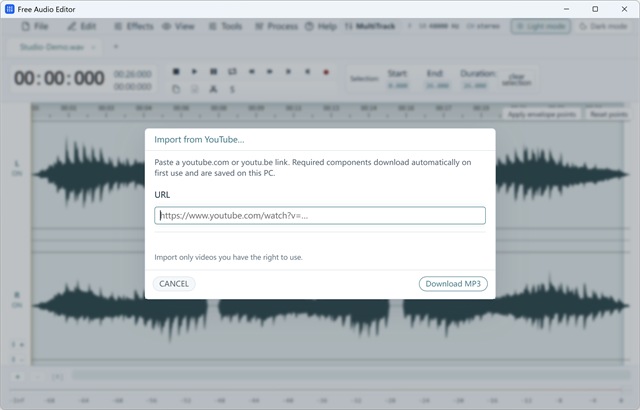This screenshot has height=410, width=640.
Task: Enable Light mode theme
Action: pos(540,27)
